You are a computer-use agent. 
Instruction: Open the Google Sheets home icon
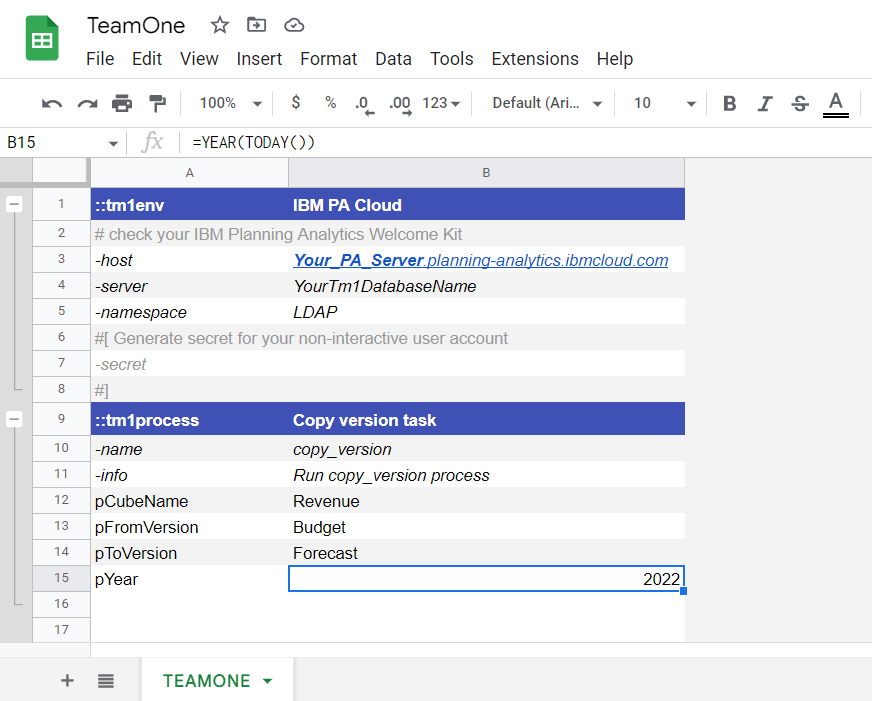click(42, 38)
